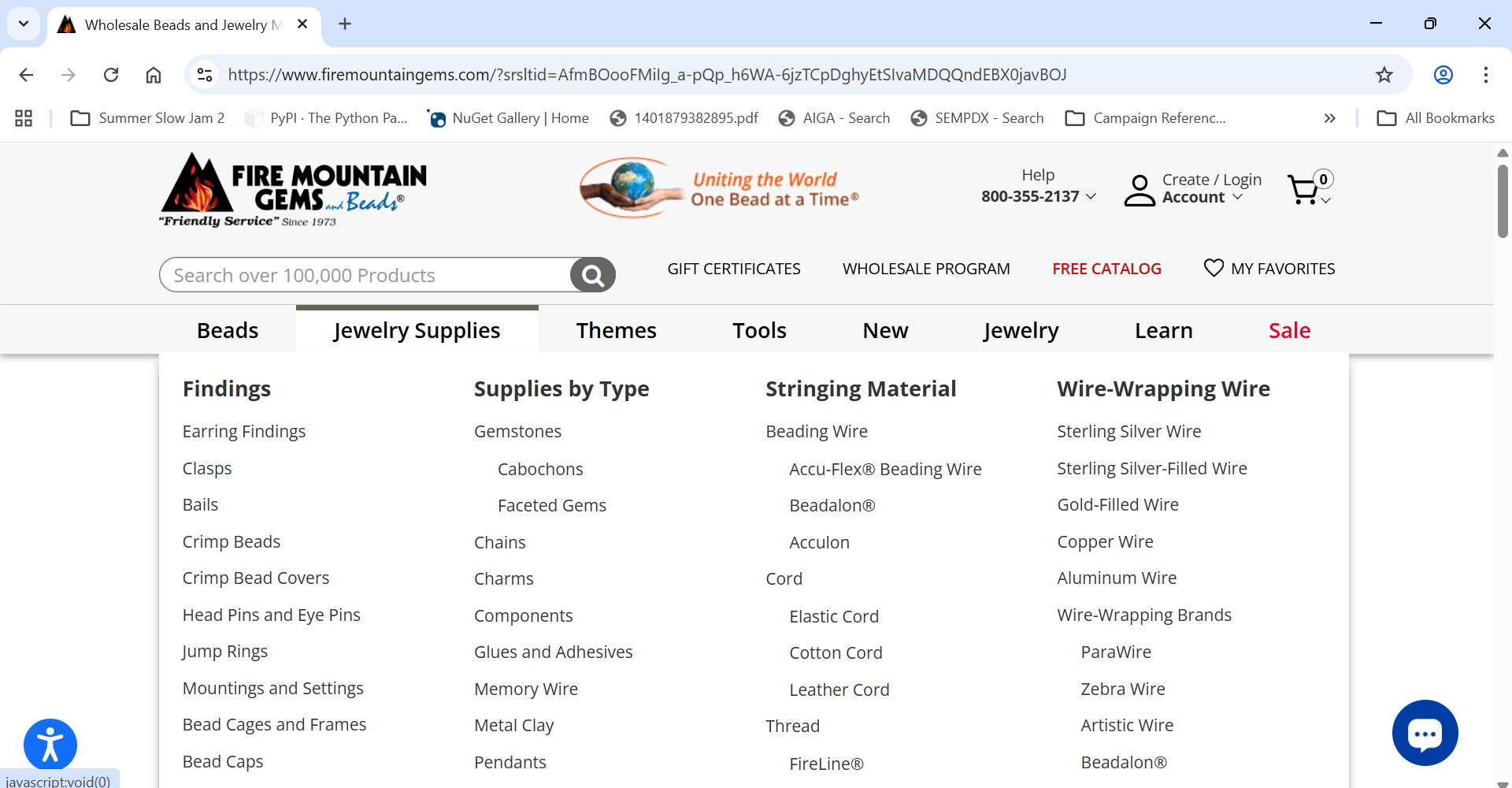Open the Beads navigation menu
The width and height of the screenshot is (1512, 788).
[228, 330]
